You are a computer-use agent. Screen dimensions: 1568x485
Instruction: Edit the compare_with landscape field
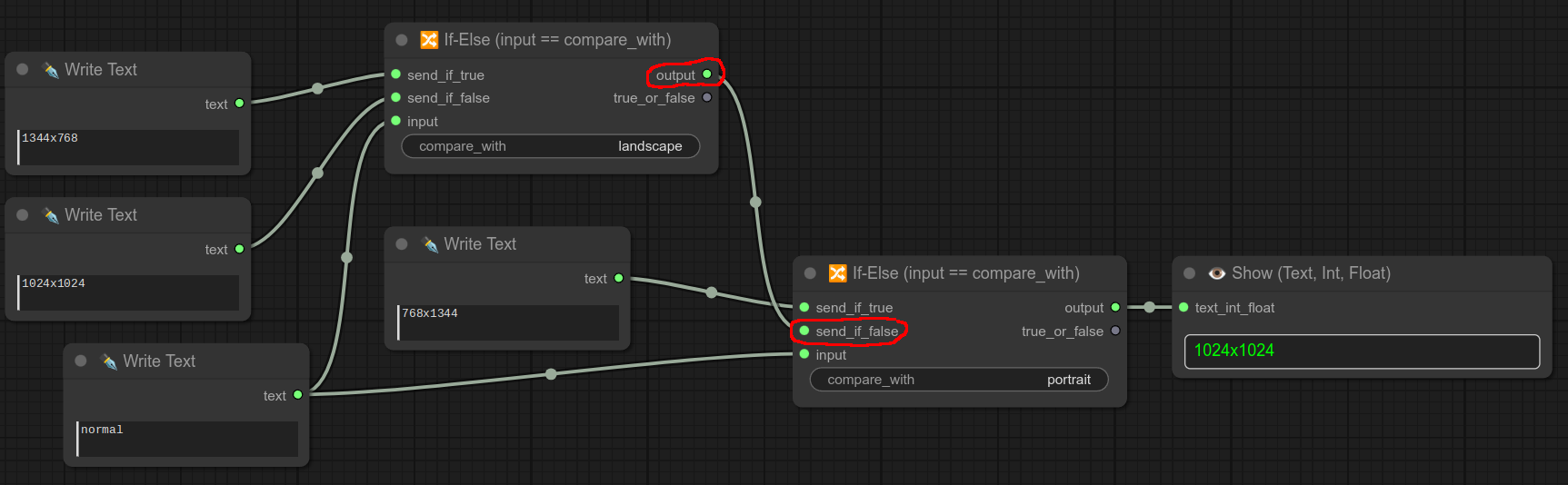pos(551,146)
